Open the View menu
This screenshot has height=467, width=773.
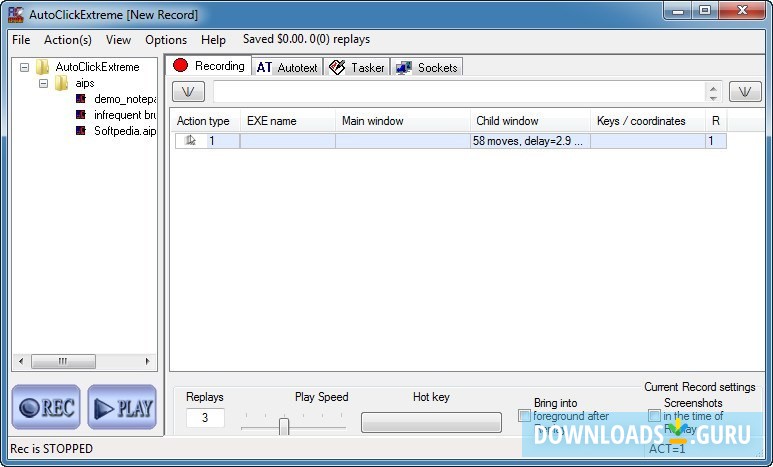tap(118, 39)
